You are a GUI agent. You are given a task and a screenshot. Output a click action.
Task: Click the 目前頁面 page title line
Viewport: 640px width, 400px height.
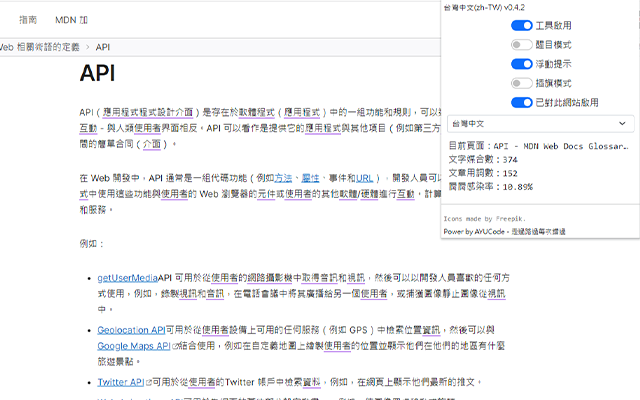point(538,146)
